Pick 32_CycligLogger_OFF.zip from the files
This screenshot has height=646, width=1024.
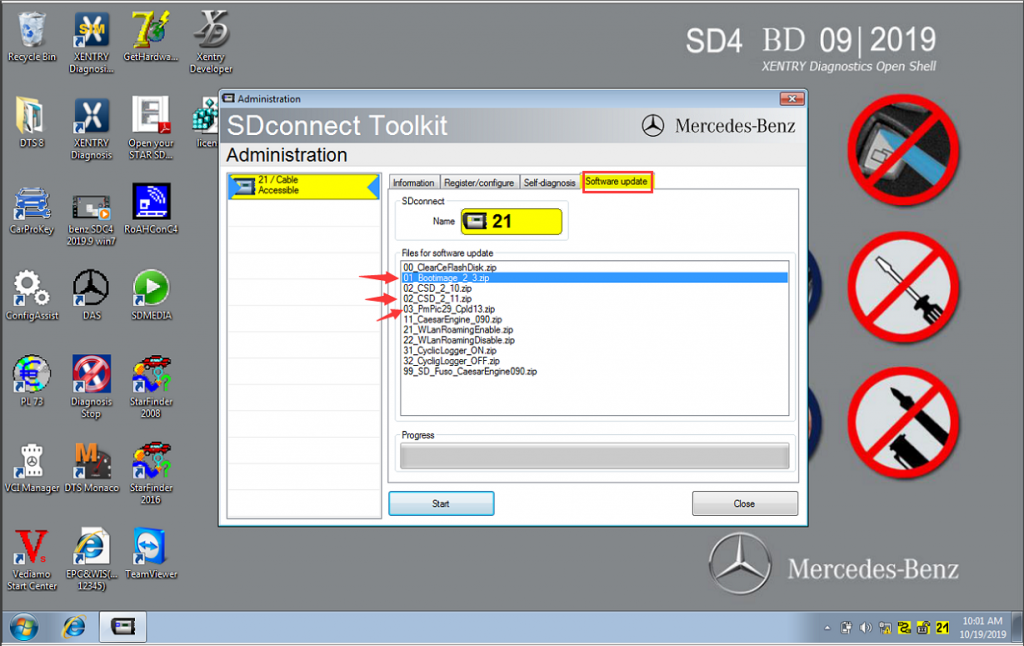click(594, 361)
